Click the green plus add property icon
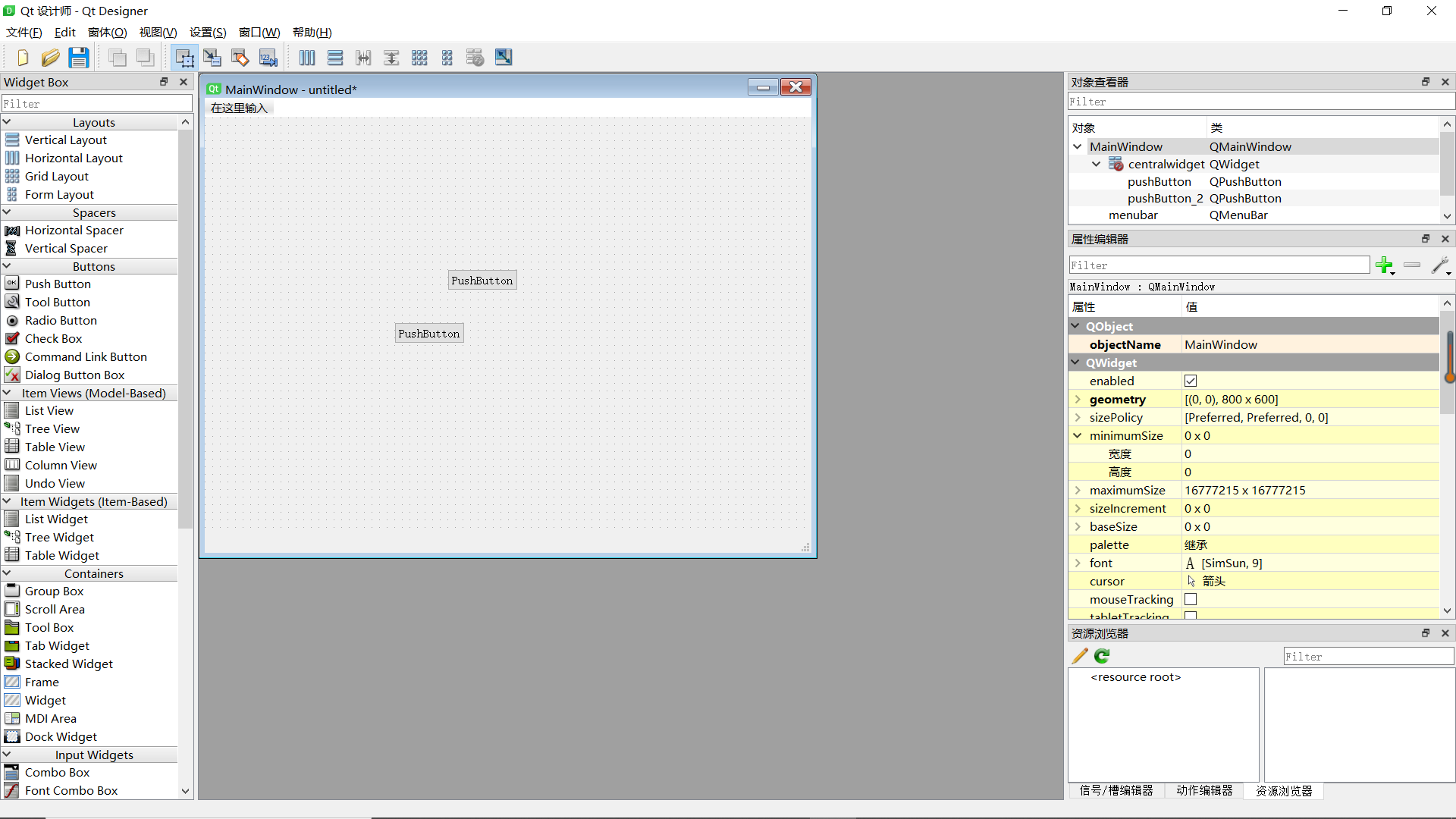 pyautogui.click(x=1384, y=265)
